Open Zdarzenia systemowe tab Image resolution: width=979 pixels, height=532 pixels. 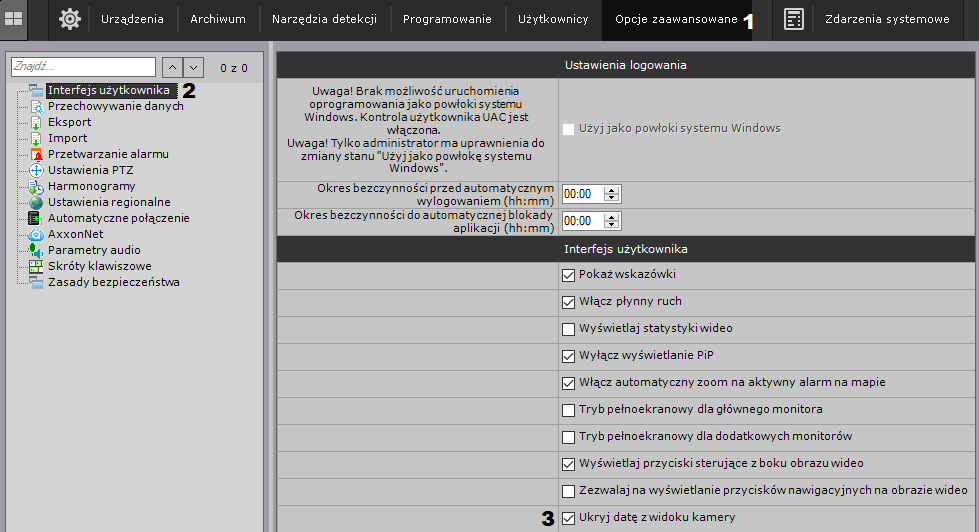(887, 19)
